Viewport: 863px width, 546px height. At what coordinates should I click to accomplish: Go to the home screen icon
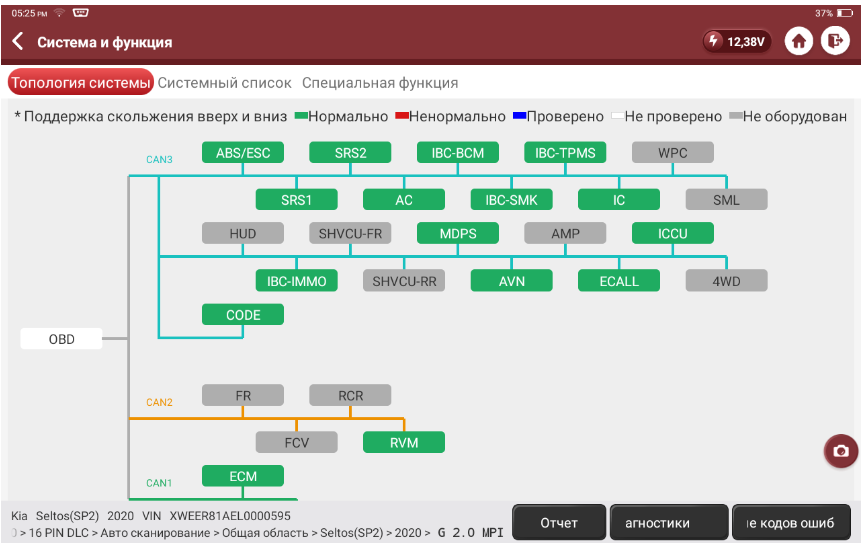click(x=798, y=41)
